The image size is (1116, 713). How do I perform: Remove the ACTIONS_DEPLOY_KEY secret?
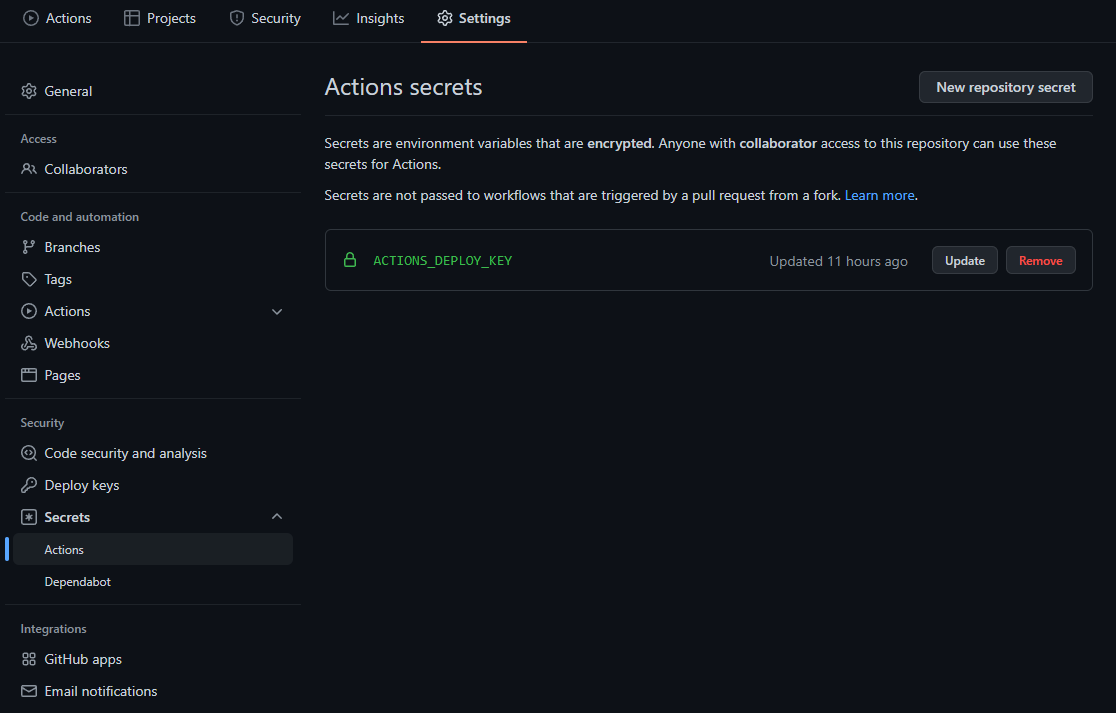tap(1040, 260)
